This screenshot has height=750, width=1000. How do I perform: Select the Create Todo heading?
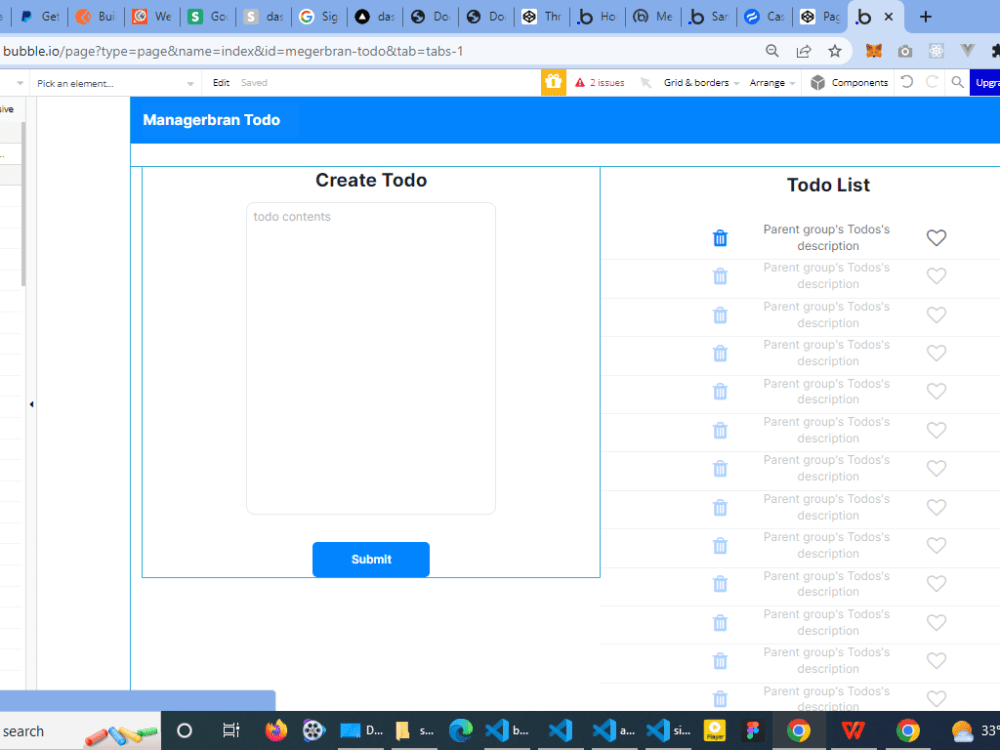(371, 180)
